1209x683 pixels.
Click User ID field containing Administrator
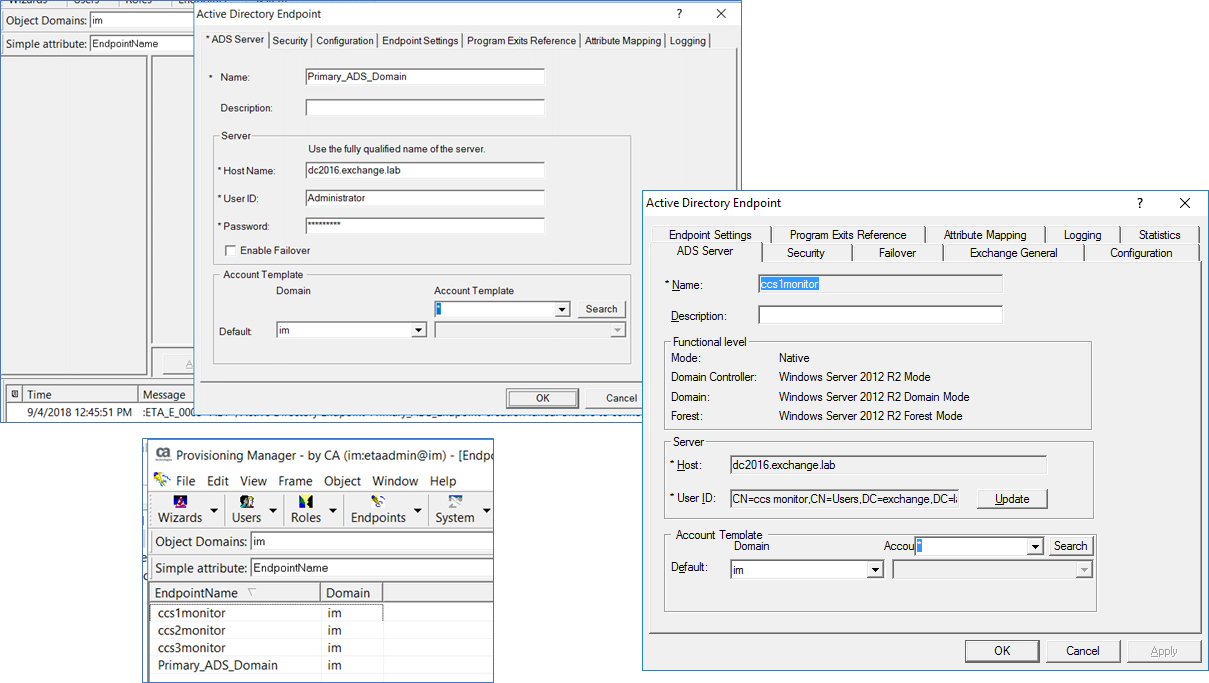(425, 198)
